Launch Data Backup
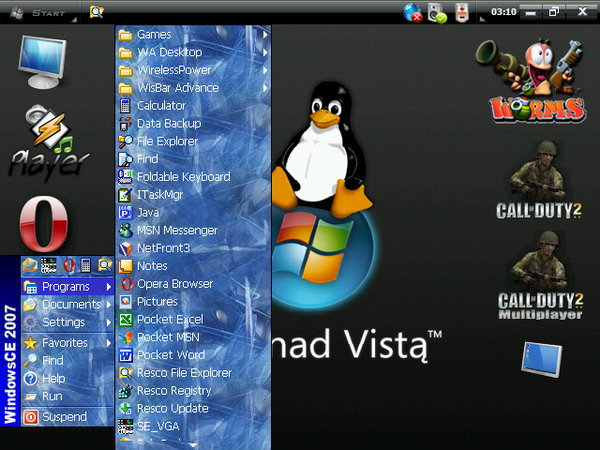This screenshot has height=450, width=600. [x=193, y=124]
